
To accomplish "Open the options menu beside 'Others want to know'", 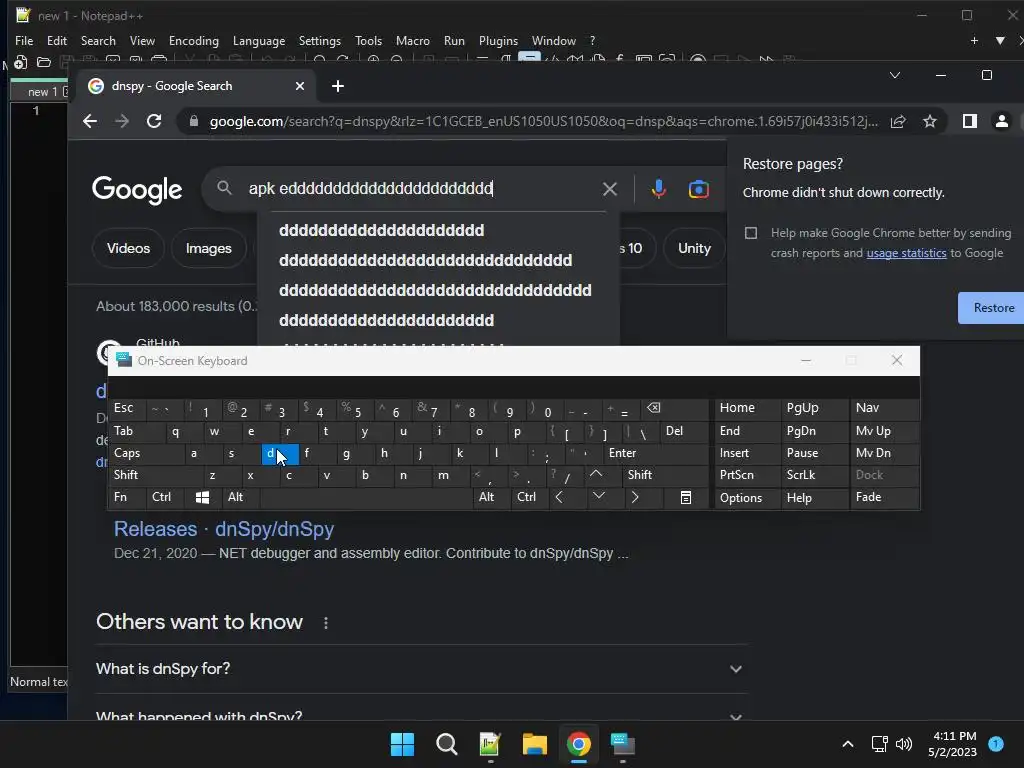I will pos(326,623).
